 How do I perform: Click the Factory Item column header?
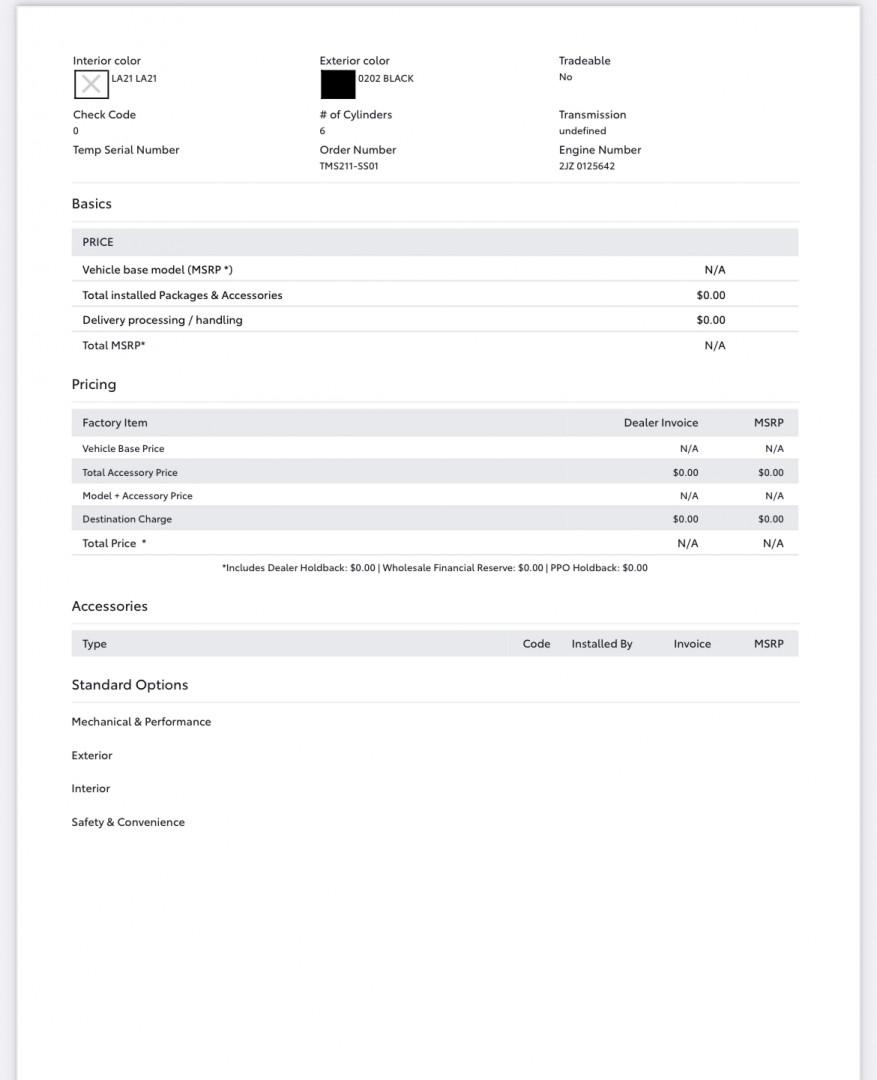coord(114,423)
